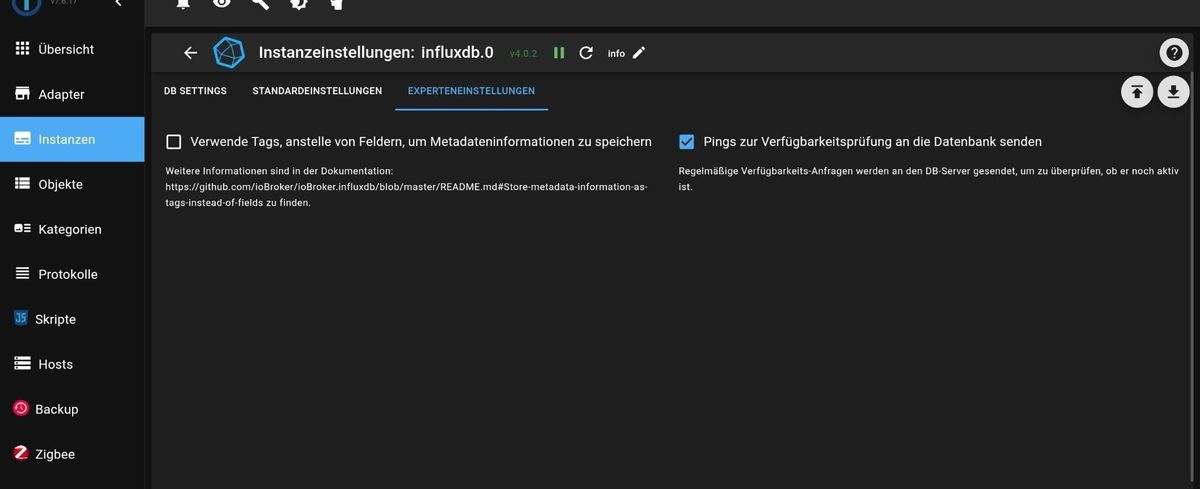
Task: Pause the influxdb.0 instance
Action: (x=559, y=53)
